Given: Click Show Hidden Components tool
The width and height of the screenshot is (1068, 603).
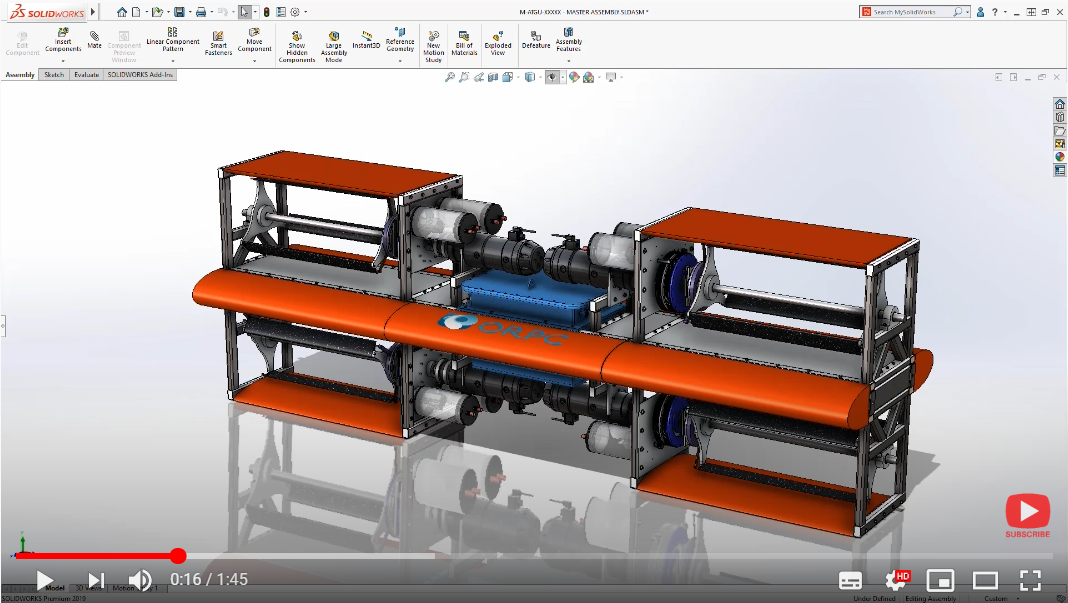Looking at the screenshot, I should click(x=297, y=46).
